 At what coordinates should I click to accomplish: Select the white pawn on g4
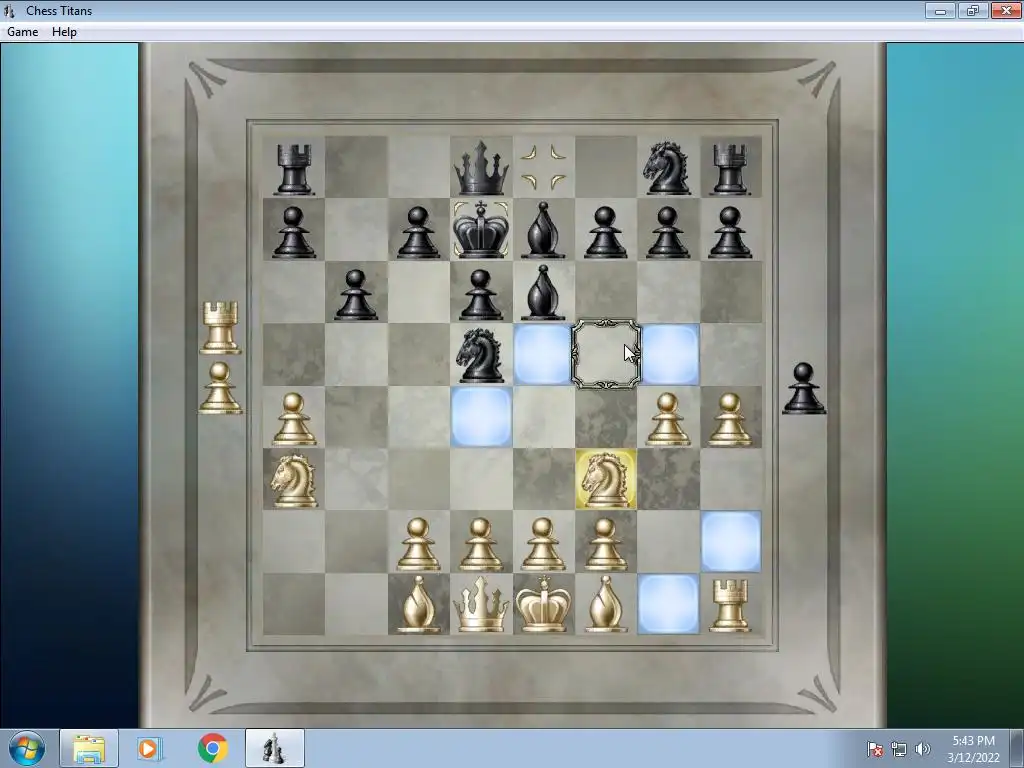667,419
